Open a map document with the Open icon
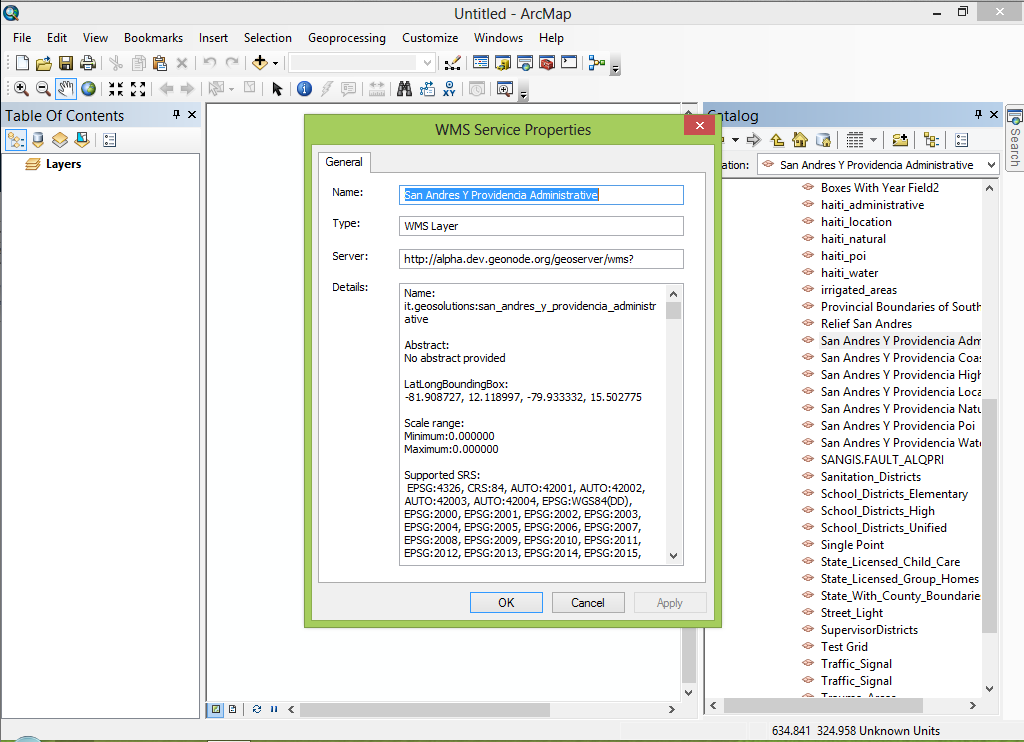Screen dimensions: 1024x742 click(x=44, y=63)
